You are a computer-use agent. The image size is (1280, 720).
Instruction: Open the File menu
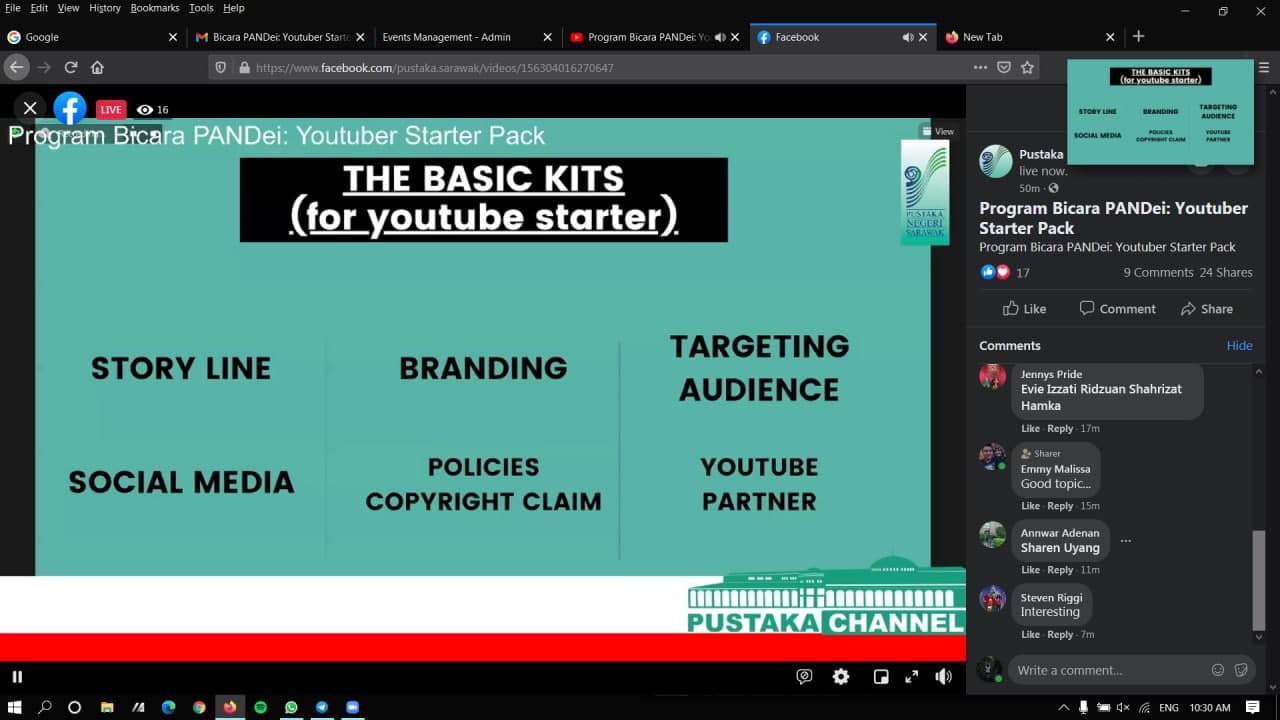click(x=13, y=8)
